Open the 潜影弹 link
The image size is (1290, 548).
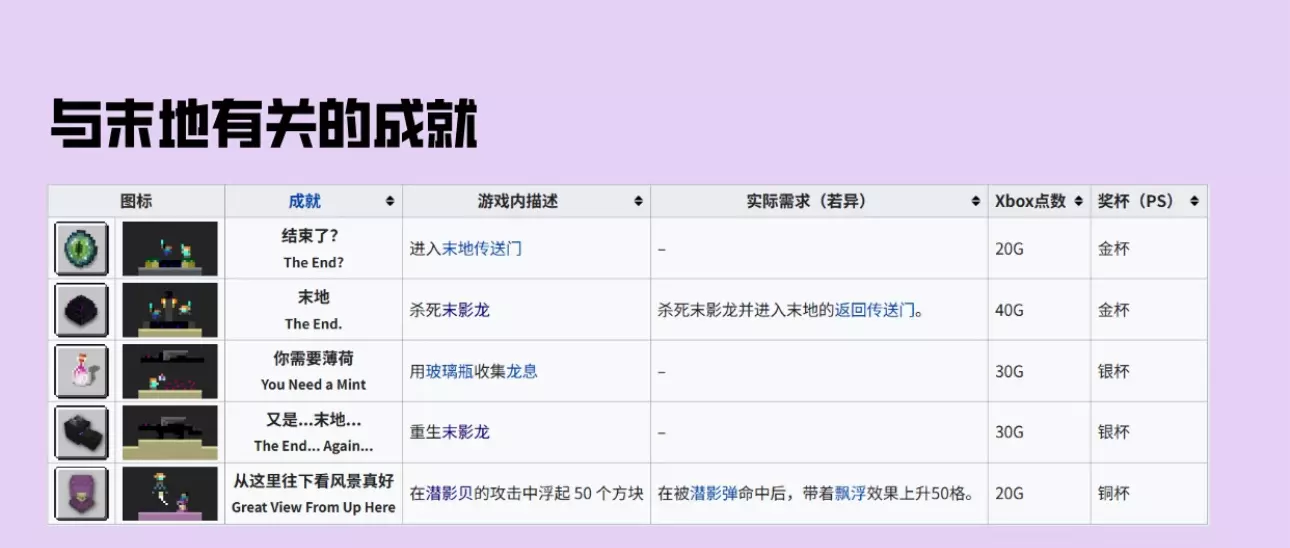coord(714,493)
